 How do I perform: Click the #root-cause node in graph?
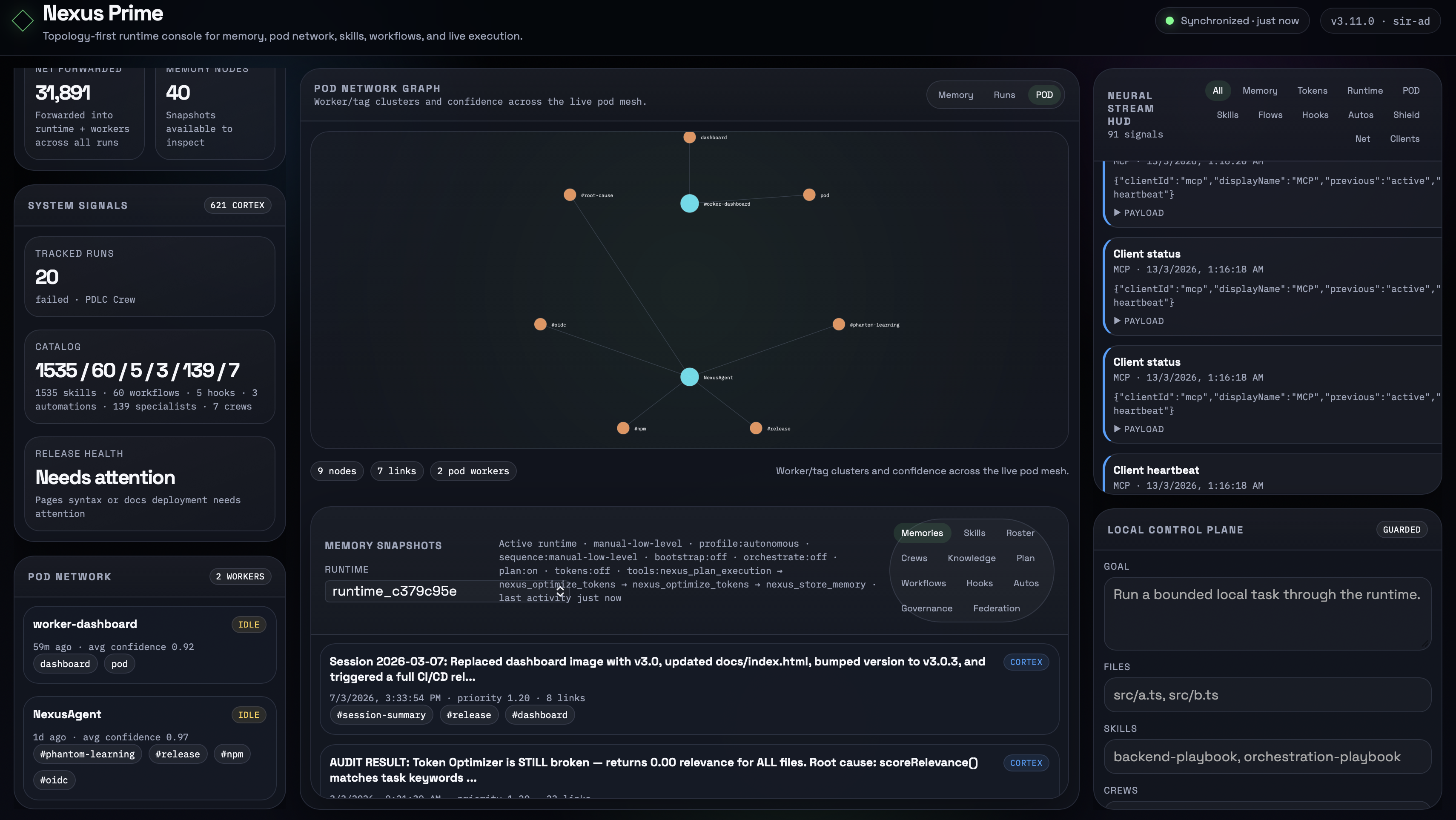coord(570,195)
